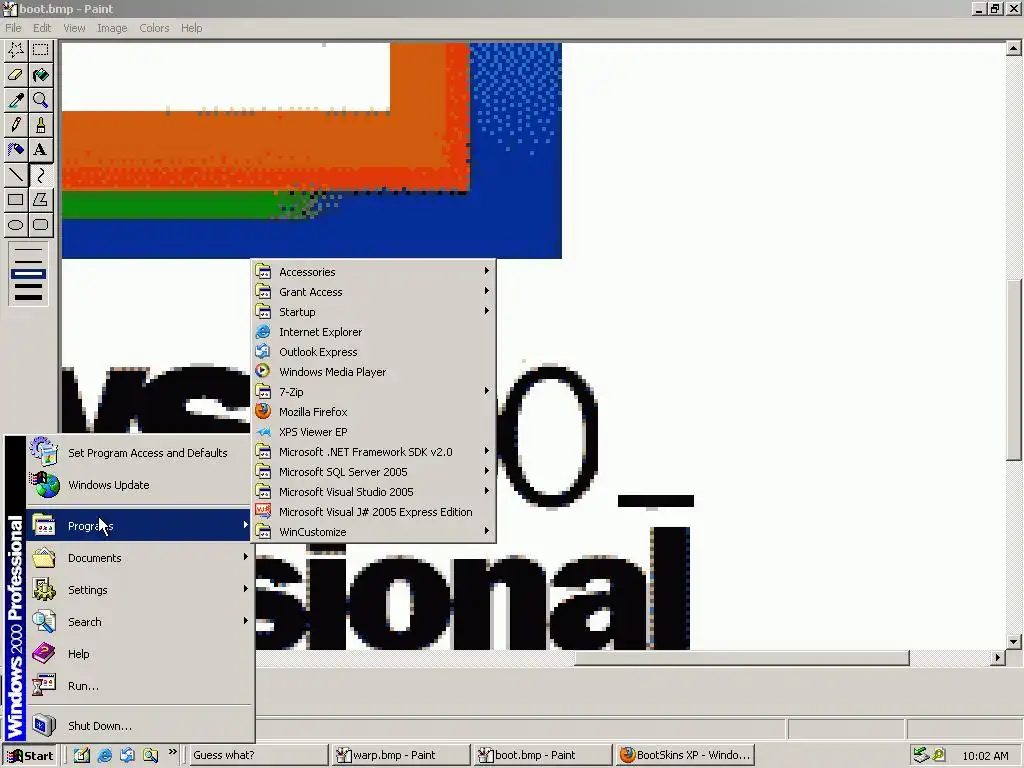Choose the thinnest line width option
The image size is (1024, 768).
[x=28, y=249]
